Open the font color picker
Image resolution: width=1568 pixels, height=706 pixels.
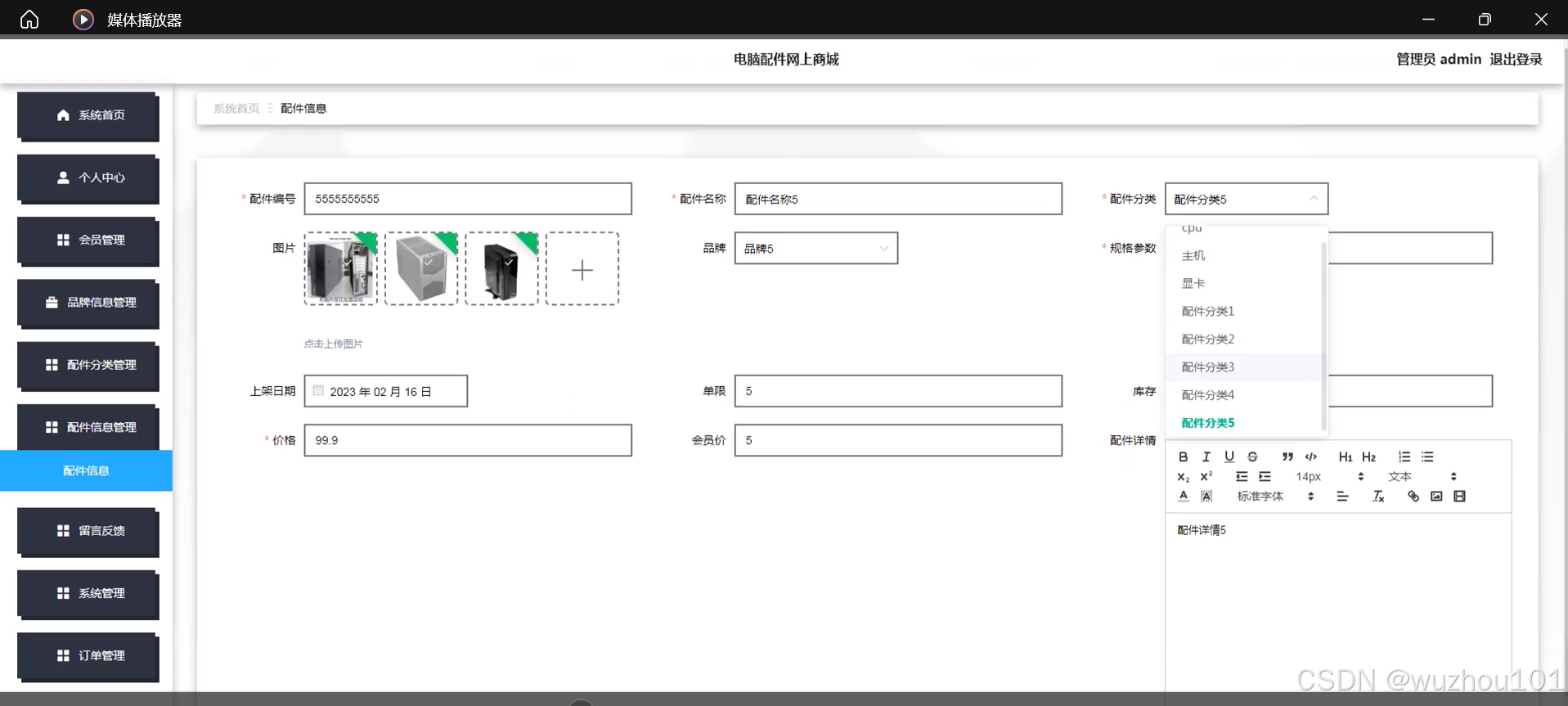[x=1183, y=496]
